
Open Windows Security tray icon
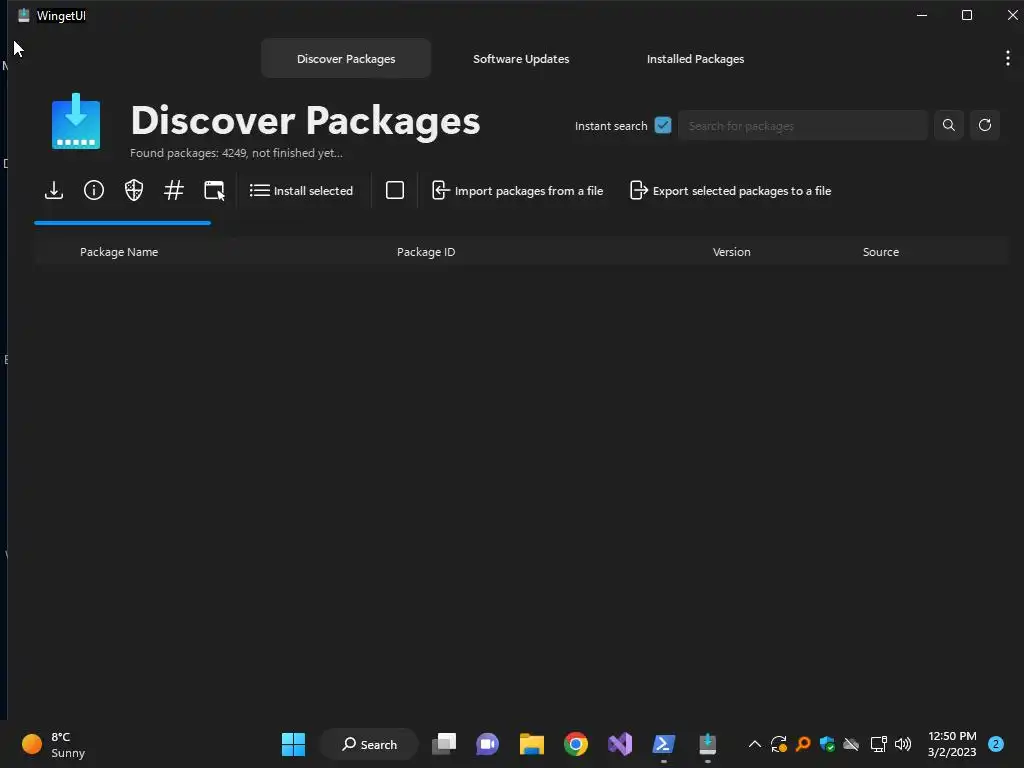(x=827, y=744)
